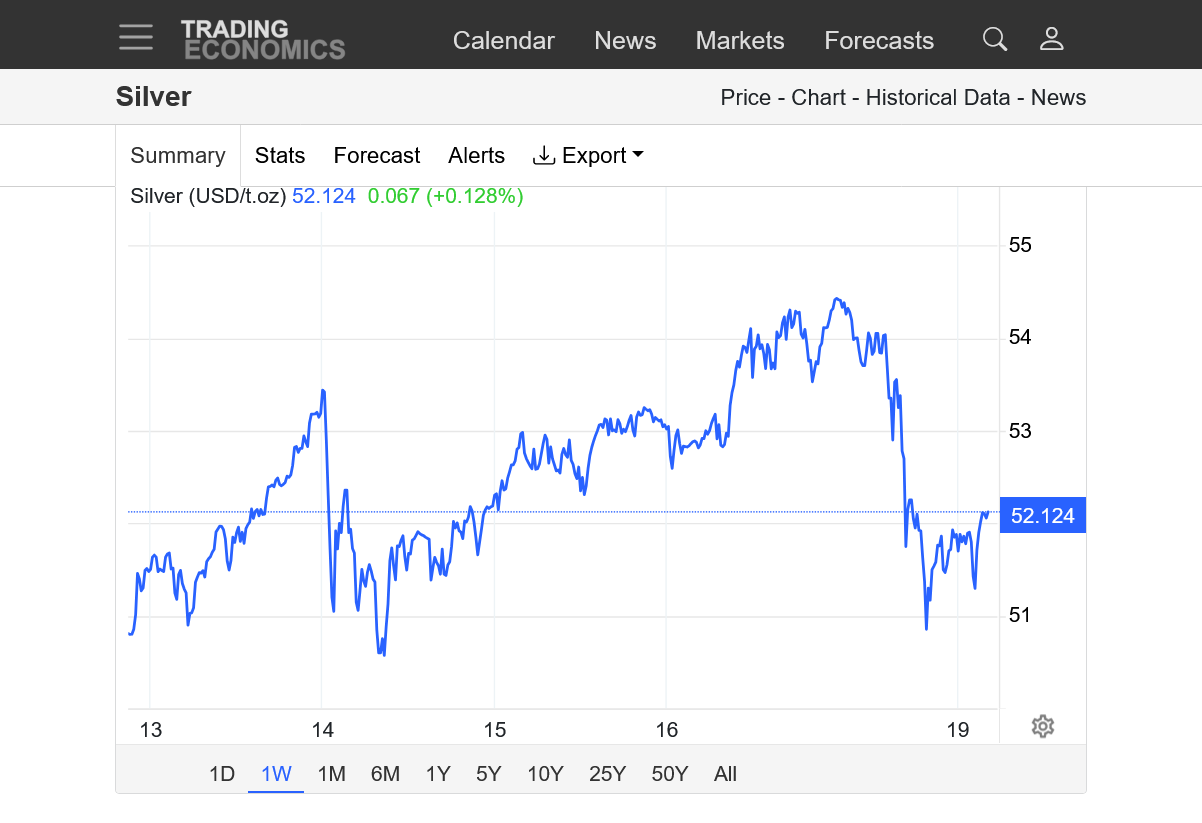Select the 1Y chart timeframe
Screen dimensions: 1202x823
[438, 774]
